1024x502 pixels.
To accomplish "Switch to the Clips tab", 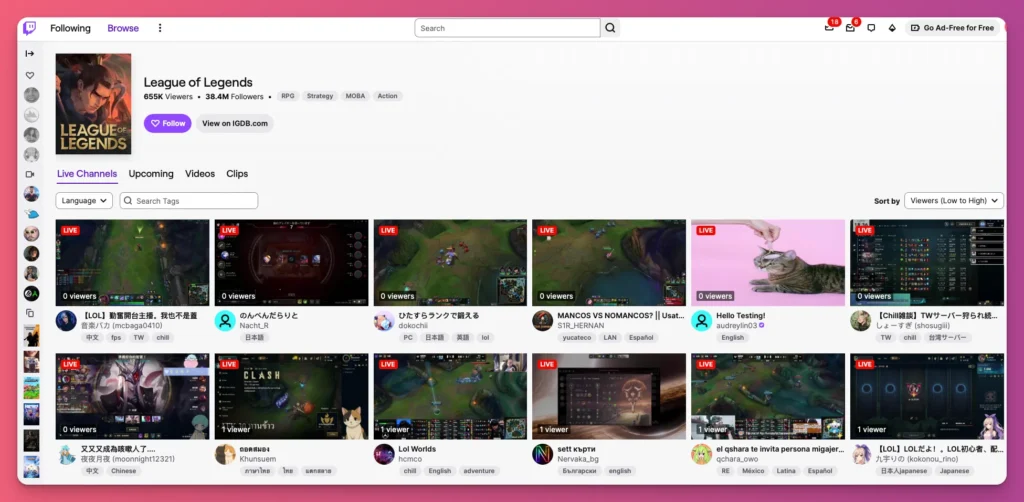I will (237, 174).
